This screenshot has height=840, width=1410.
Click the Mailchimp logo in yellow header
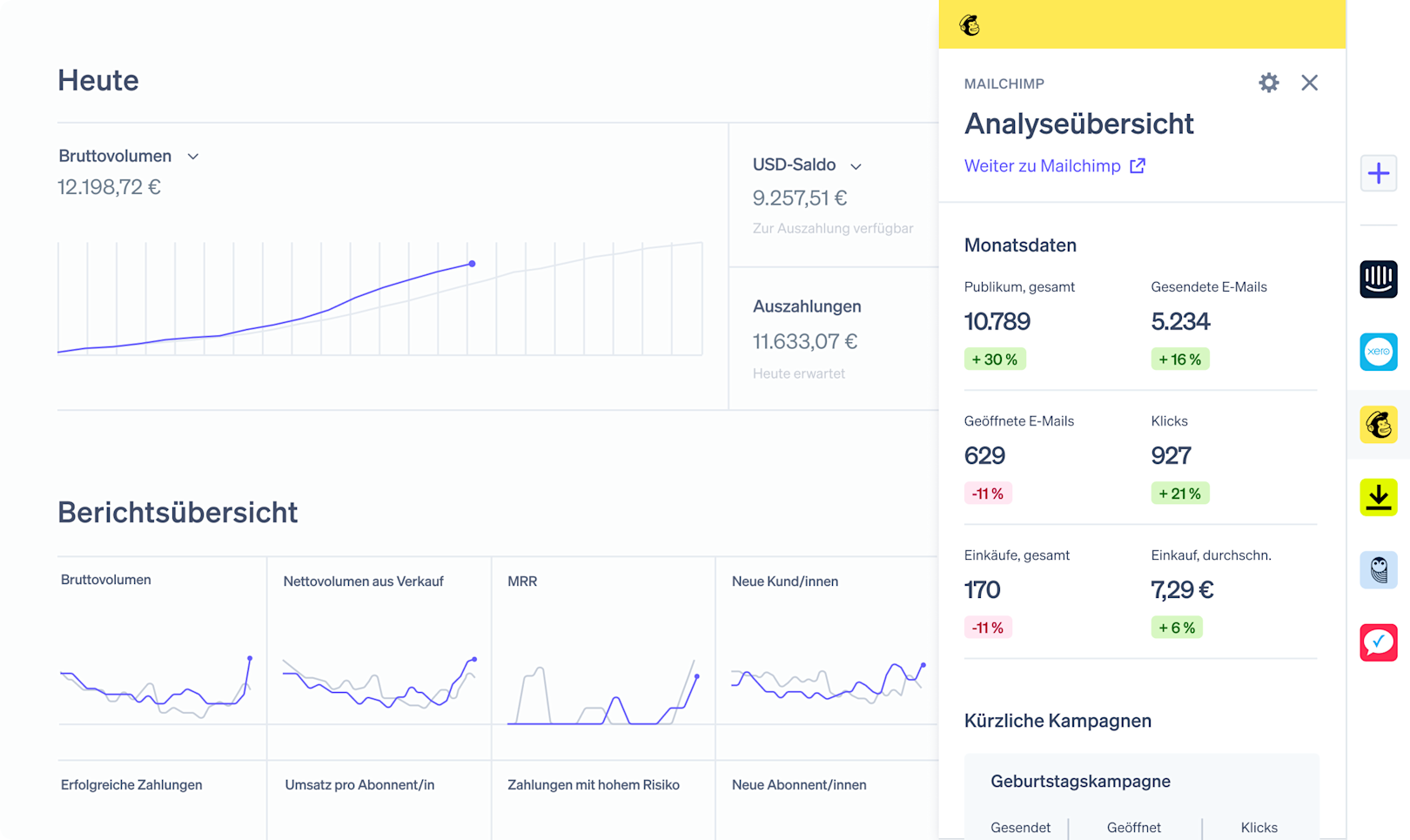pyautogui.click(x=970, y=25)
